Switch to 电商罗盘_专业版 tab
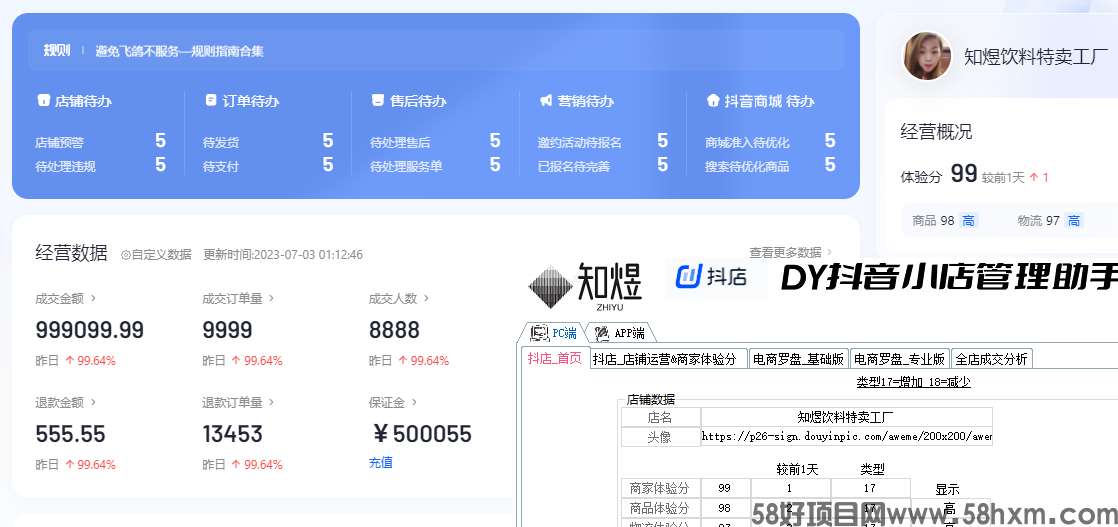The width and height of the screenshot is (1118, 527). pyautogui.click(x=900, y=359)
